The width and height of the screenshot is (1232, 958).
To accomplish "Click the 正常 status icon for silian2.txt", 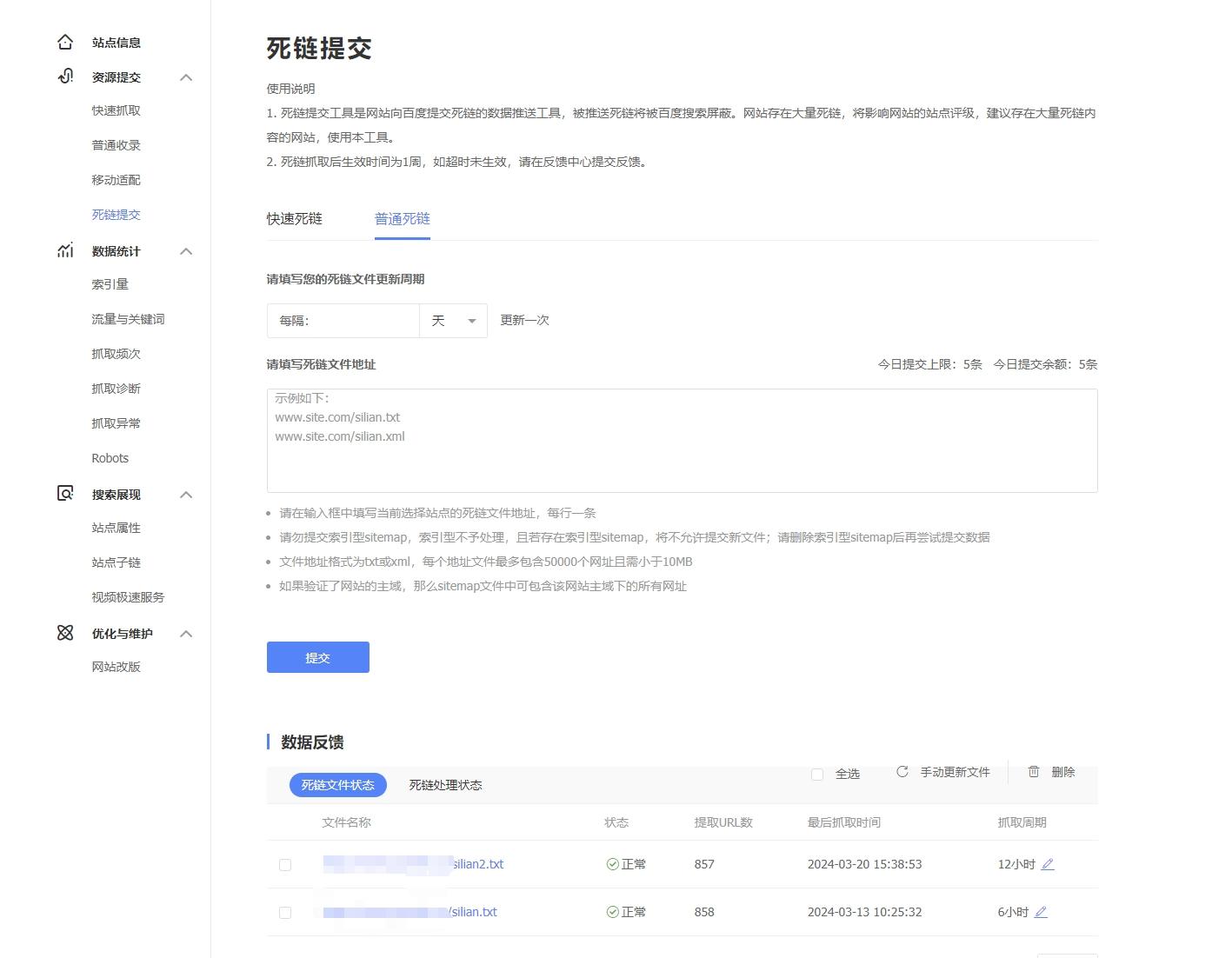I will [612, 864].
